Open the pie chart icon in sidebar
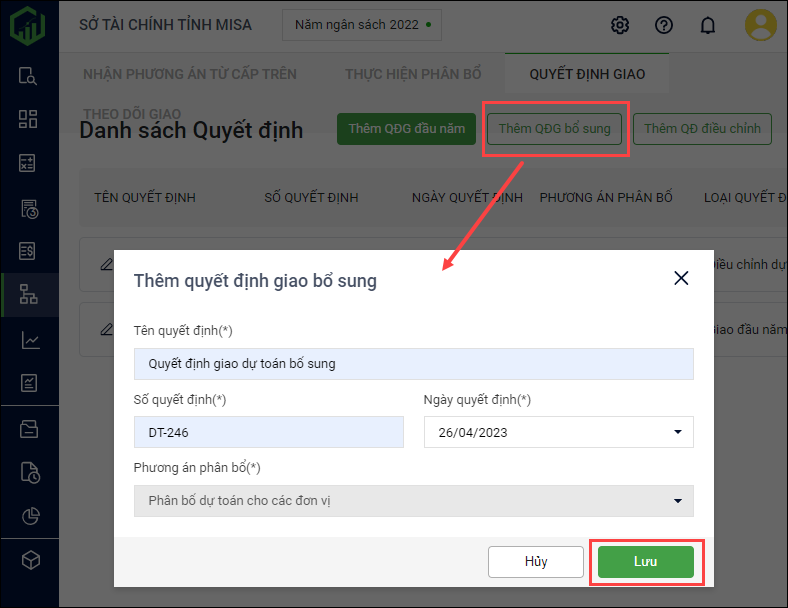This screenshot has width=788, height=608. (x=29, y=516)
